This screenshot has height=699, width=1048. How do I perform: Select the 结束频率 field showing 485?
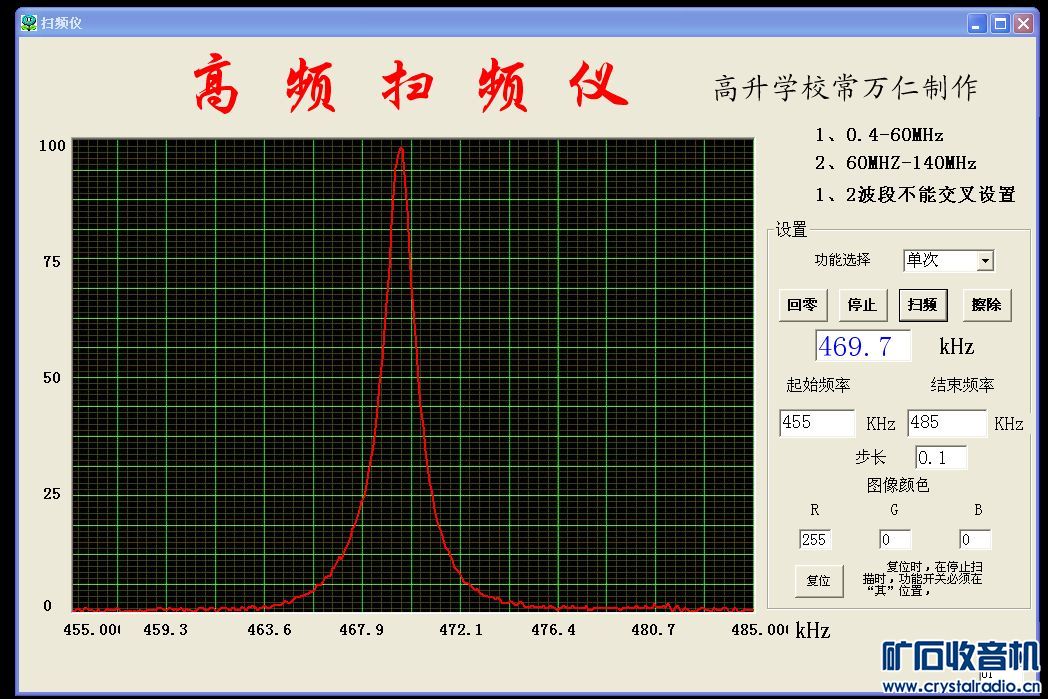(x=946, y=423)
